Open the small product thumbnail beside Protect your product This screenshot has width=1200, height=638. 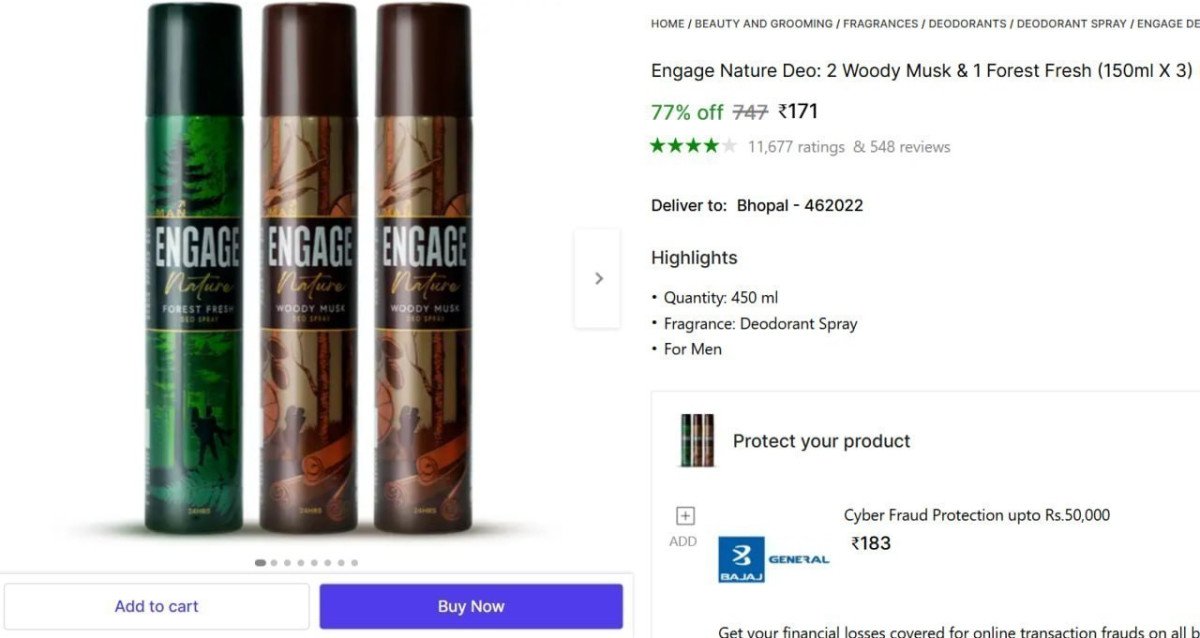(696, 441)
